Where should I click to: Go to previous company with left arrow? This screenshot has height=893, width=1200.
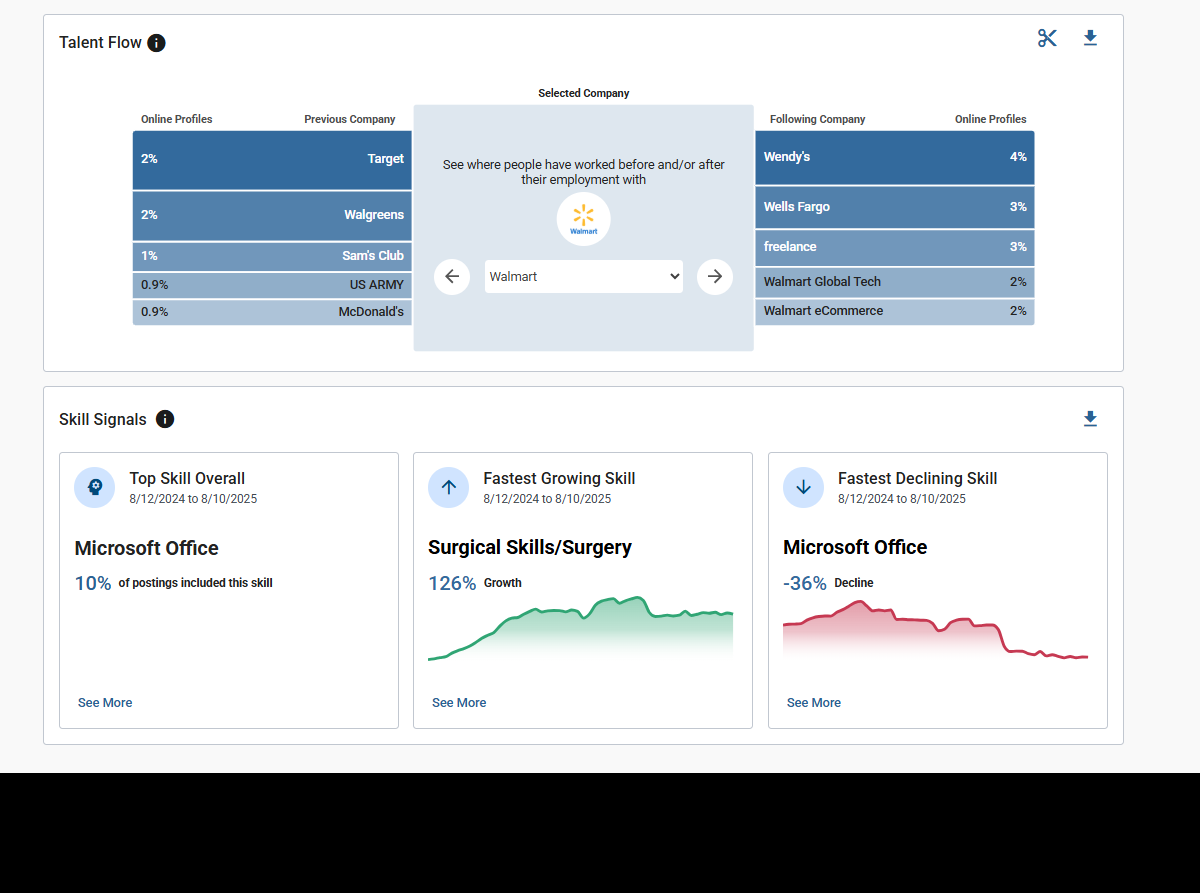pyautogui.click(x=452, y=276)
